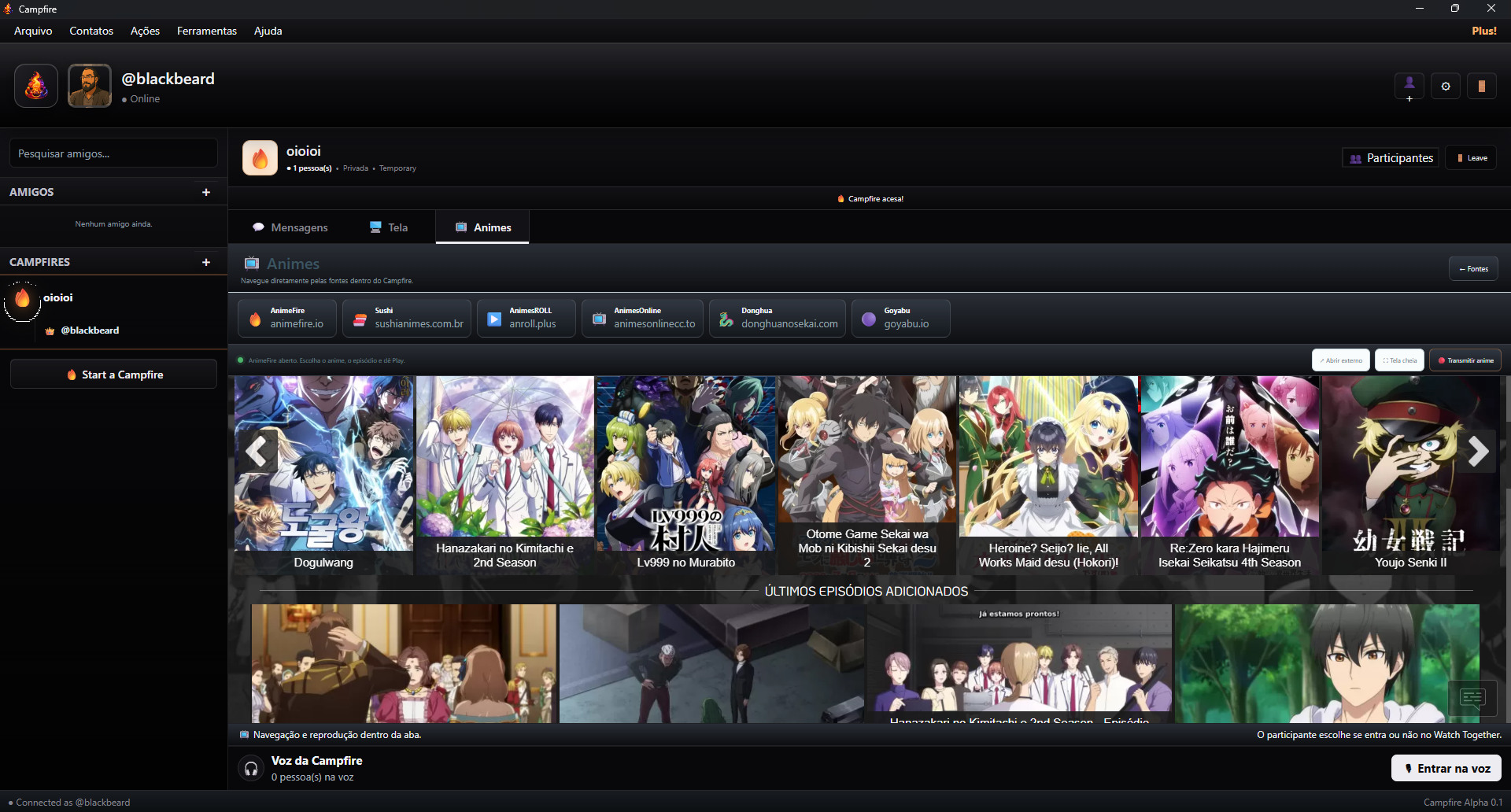Click the headphones icon near Voz da Campfire
This screenshot has height=812, width=1511.
[x=251, y=769]
